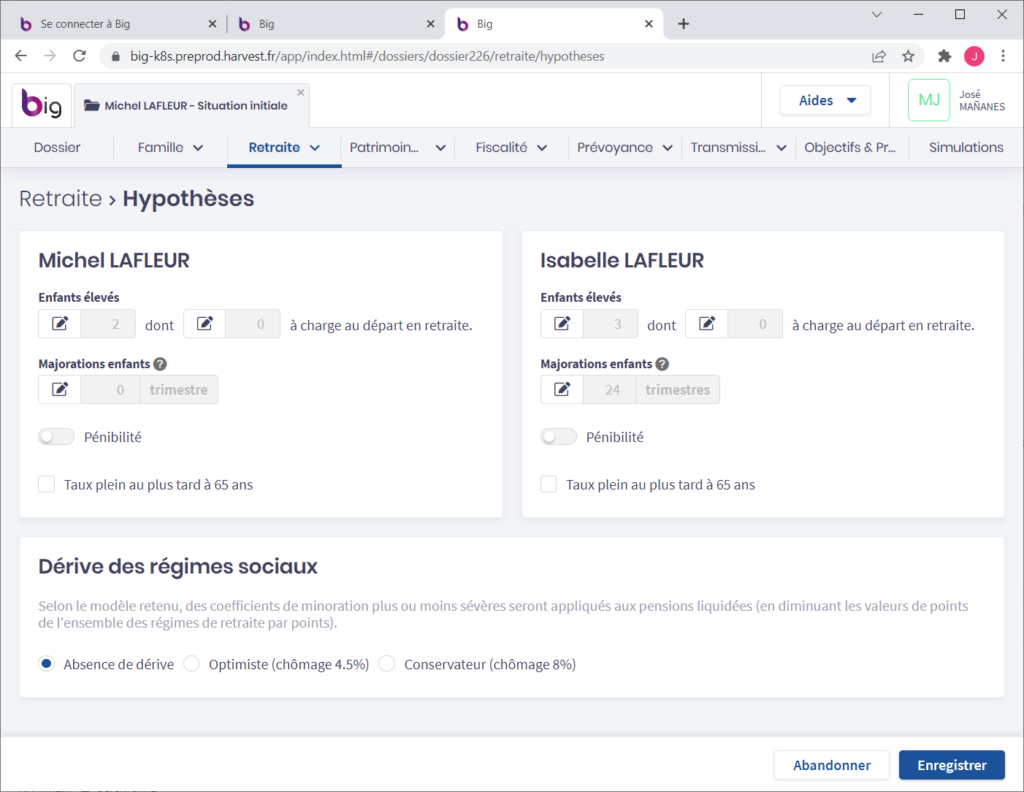
Task: Show help for Michel's Majorations enfants
Action: [x=160, y=364]
